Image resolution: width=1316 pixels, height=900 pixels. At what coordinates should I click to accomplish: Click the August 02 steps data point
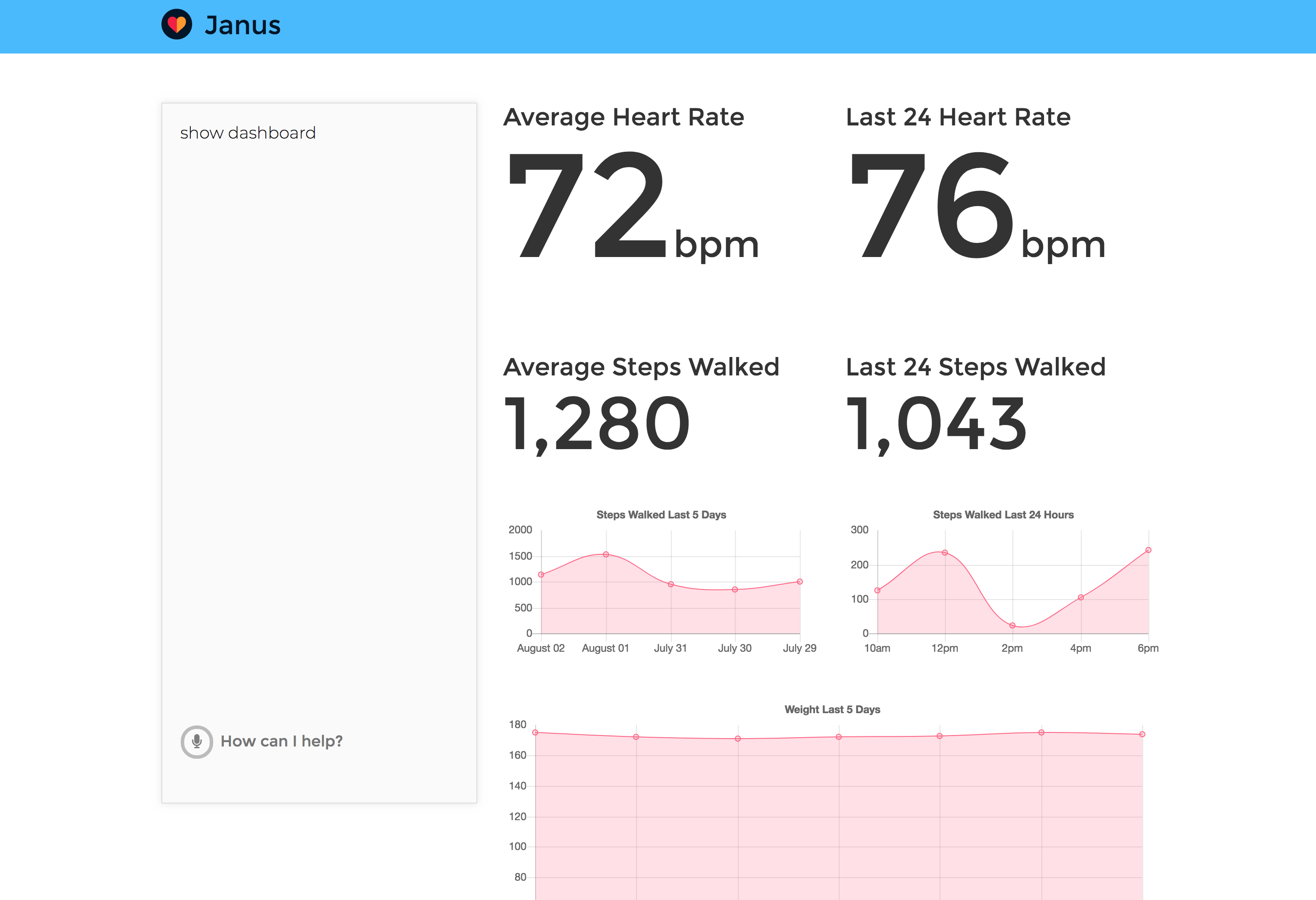pyautogui.click(x=541, y=575)
